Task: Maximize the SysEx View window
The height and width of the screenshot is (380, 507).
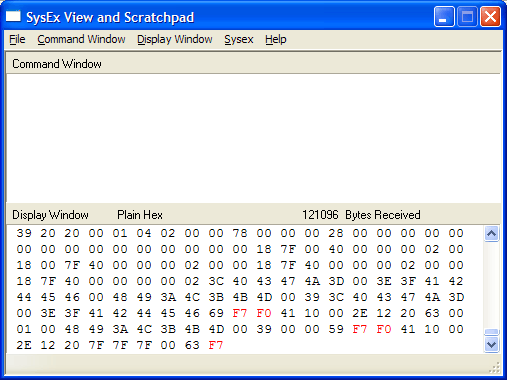Action: coord(467,16)
